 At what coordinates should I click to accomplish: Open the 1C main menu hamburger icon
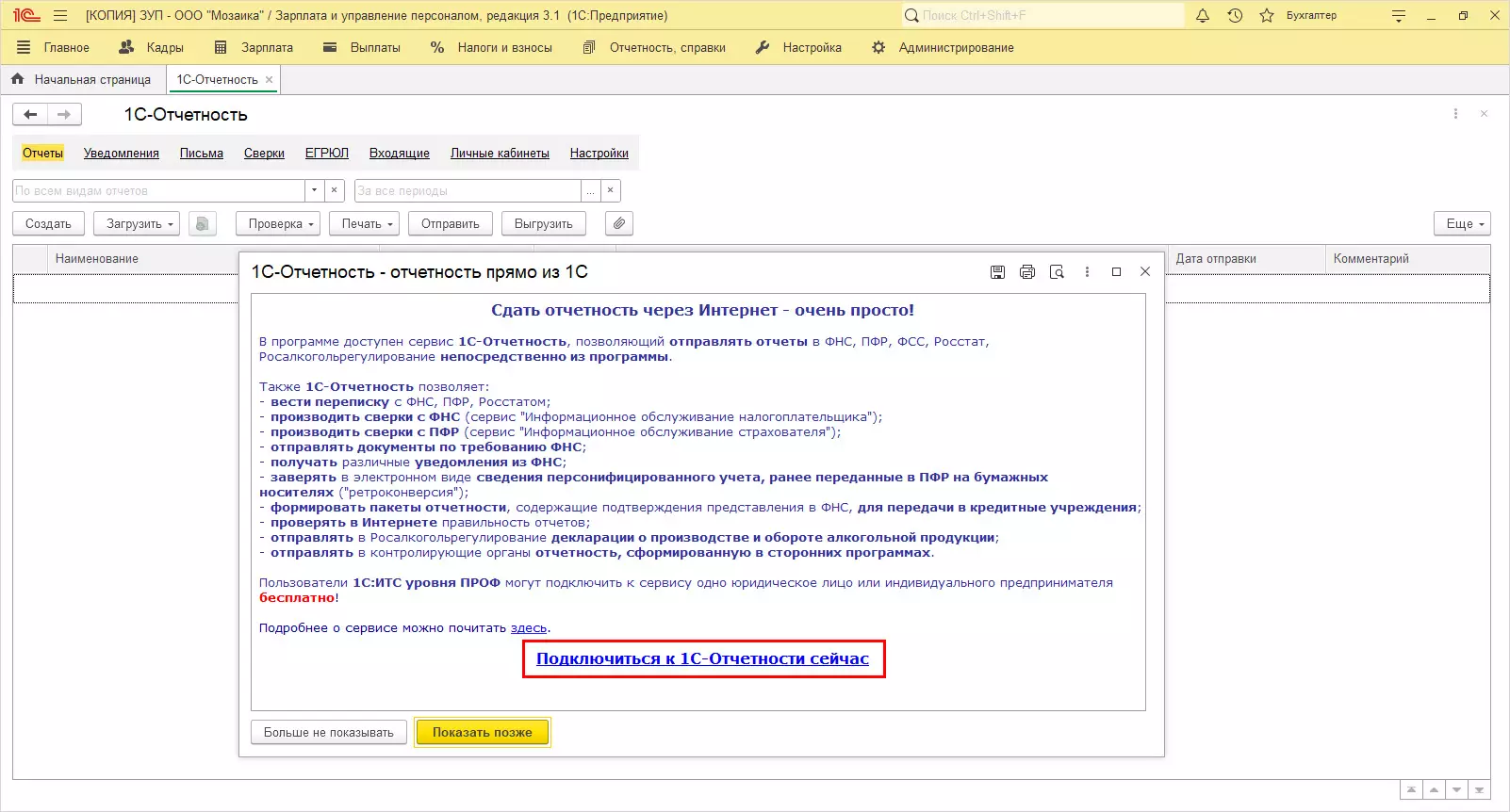point(60,16)
